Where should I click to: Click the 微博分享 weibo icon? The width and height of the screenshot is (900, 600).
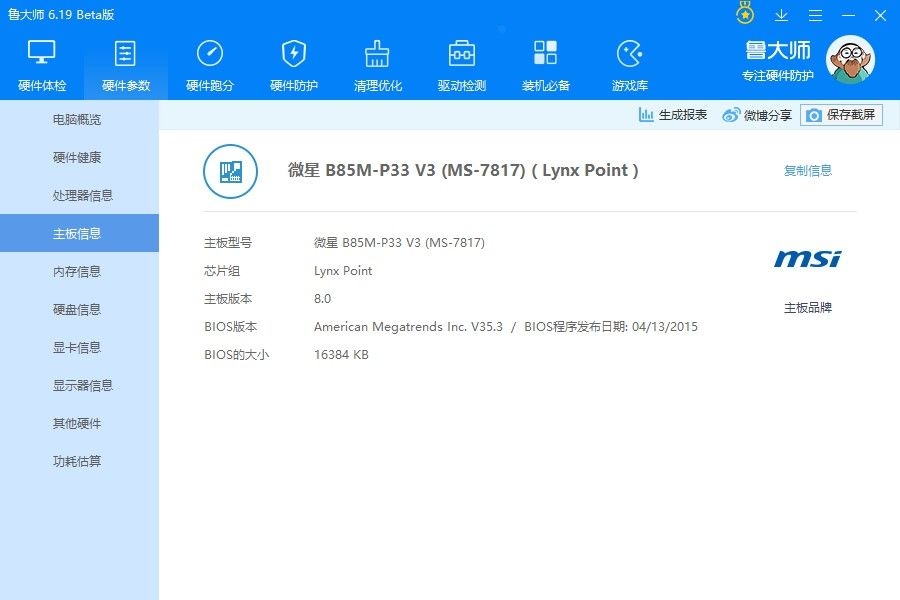pyautogui.click(x=731, y=115)
